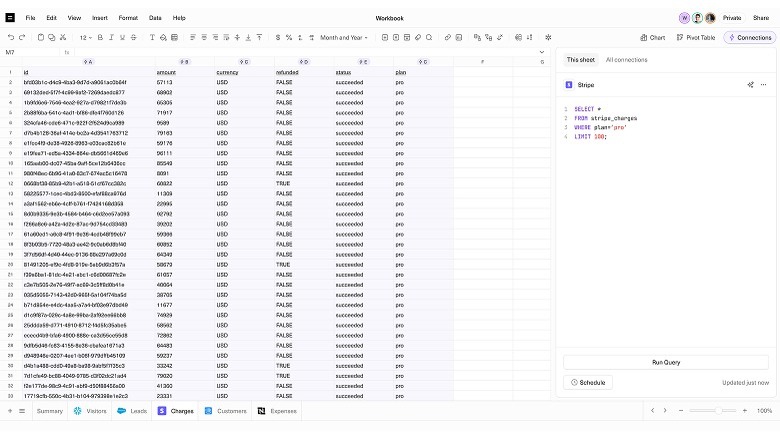Viewport: 780px width, 438px height.
Task: Click the Schedule button
Action: coord(588,382)
